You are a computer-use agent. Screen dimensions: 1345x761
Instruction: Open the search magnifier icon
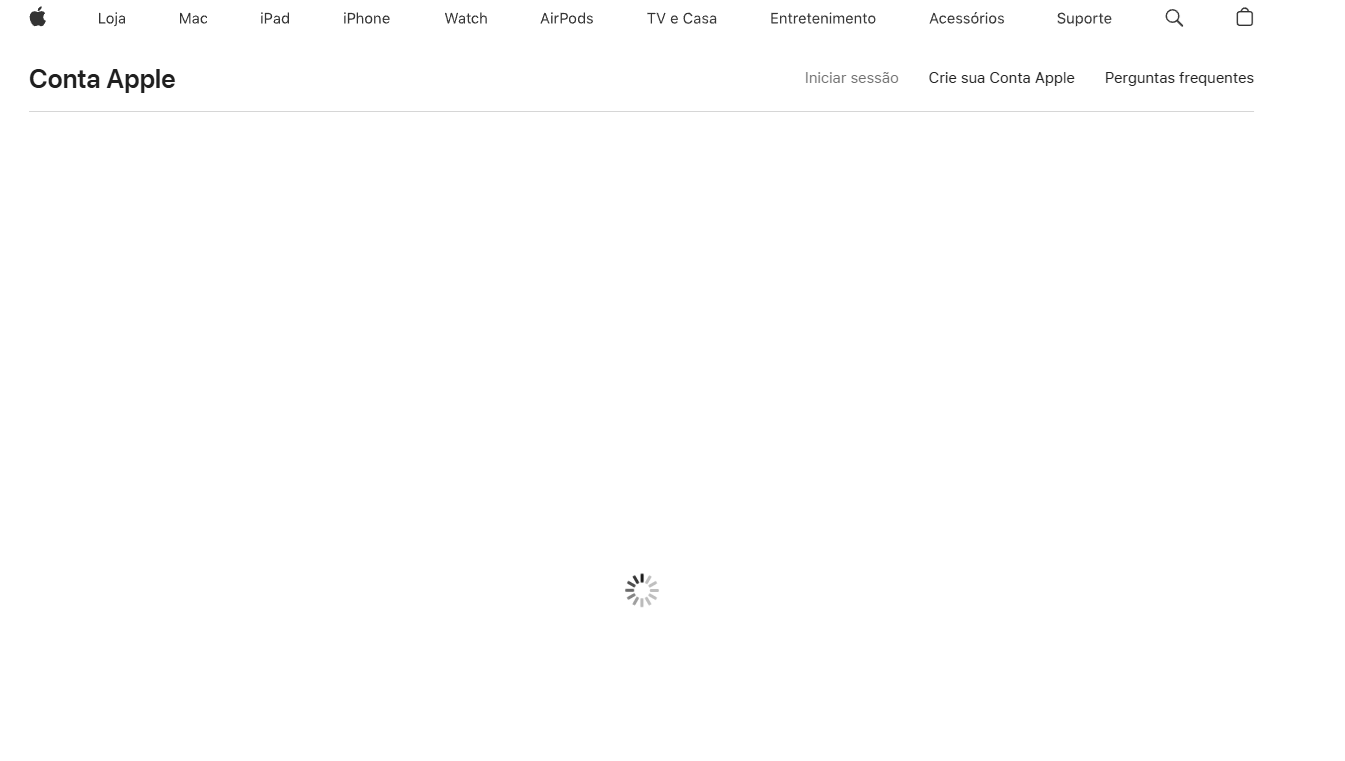(1174, 18)
